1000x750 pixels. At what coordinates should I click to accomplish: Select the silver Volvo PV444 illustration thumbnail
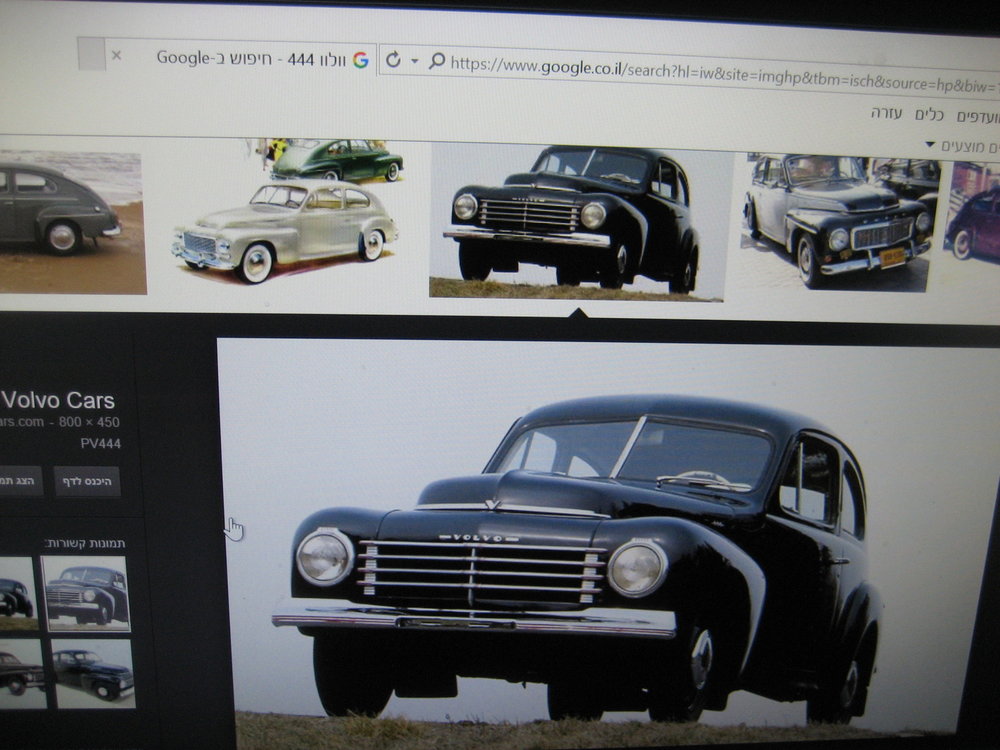point(285,212)
